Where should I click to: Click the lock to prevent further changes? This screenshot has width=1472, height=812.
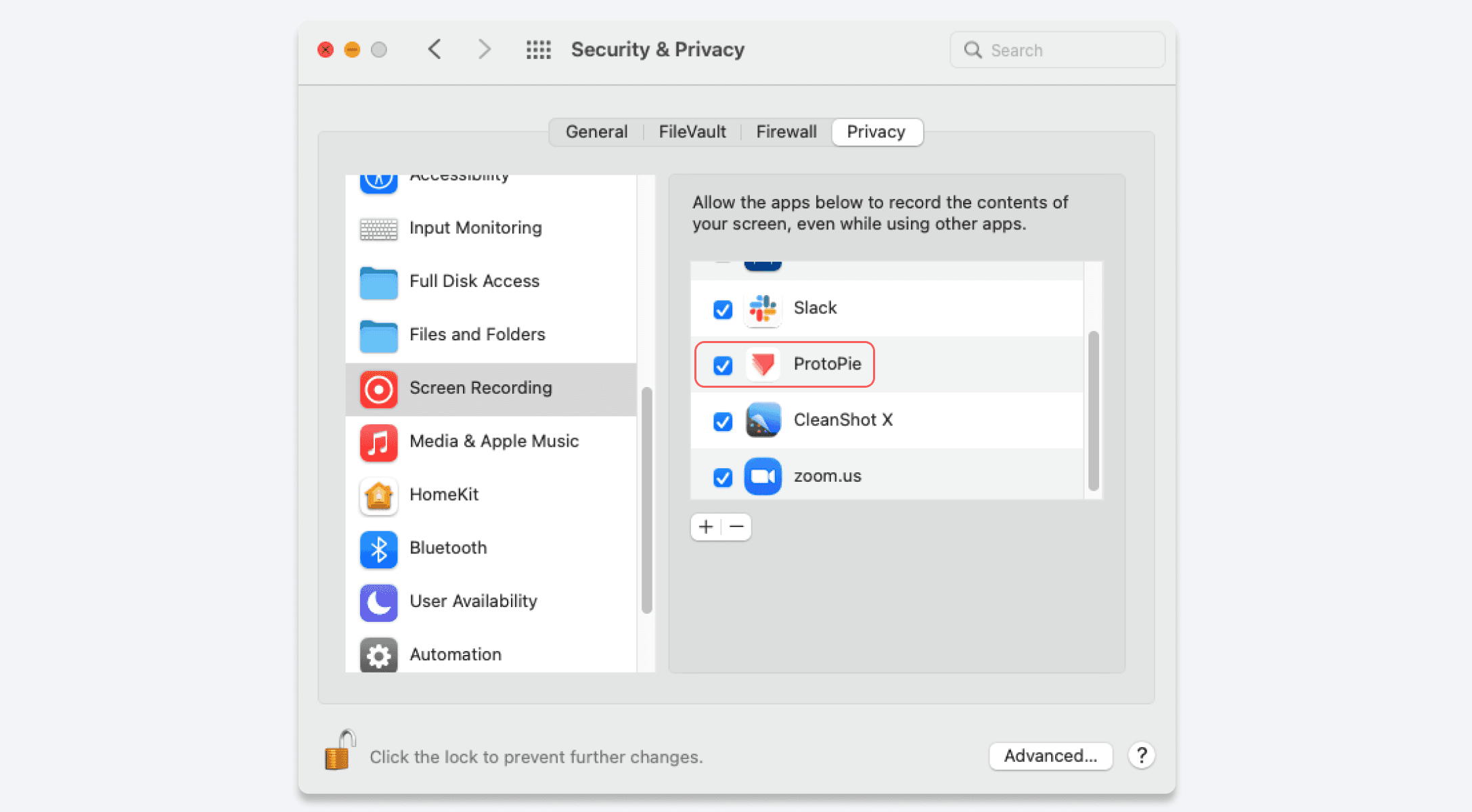pyautogui.click(x=339, y=751)
